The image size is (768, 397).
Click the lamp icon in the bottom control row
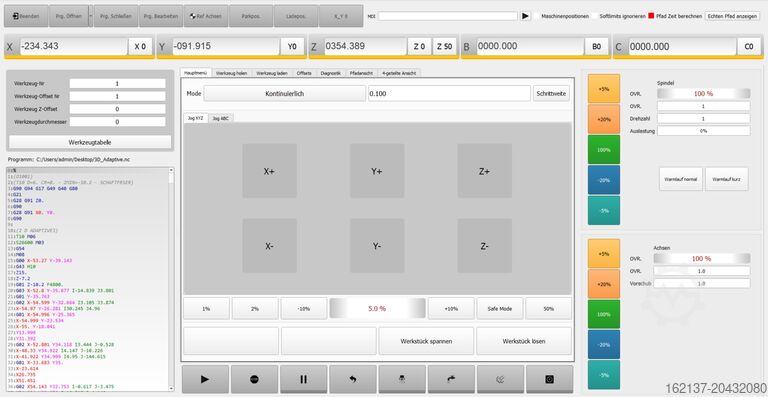(x=402, y=379)
